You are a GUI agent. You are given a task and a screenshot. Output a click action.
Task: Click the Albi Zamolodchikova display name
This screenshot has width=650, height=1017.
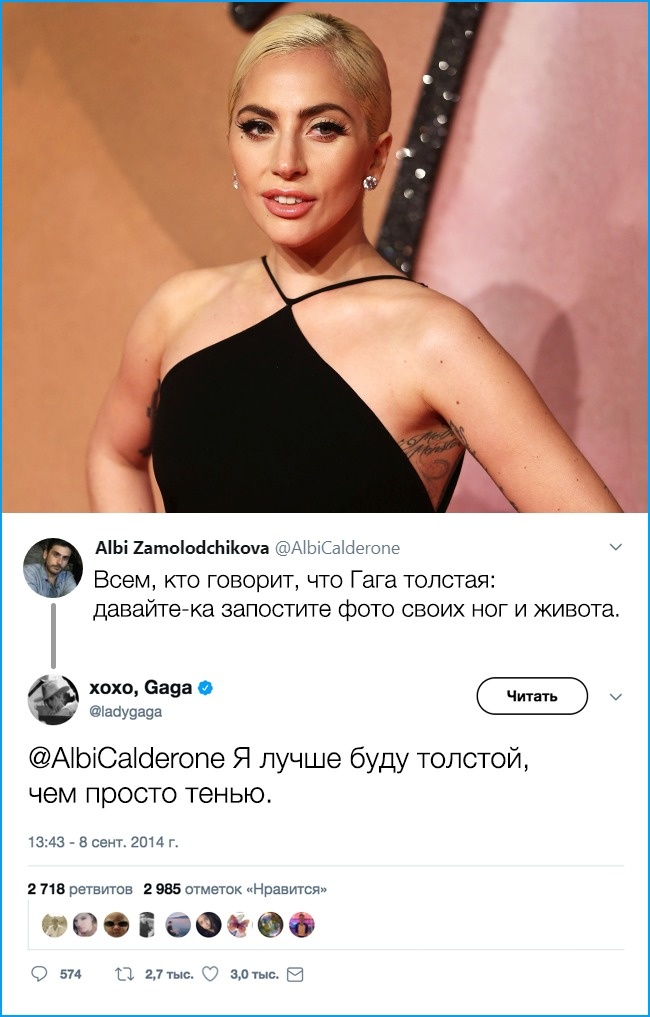click(x=182, y=548)
